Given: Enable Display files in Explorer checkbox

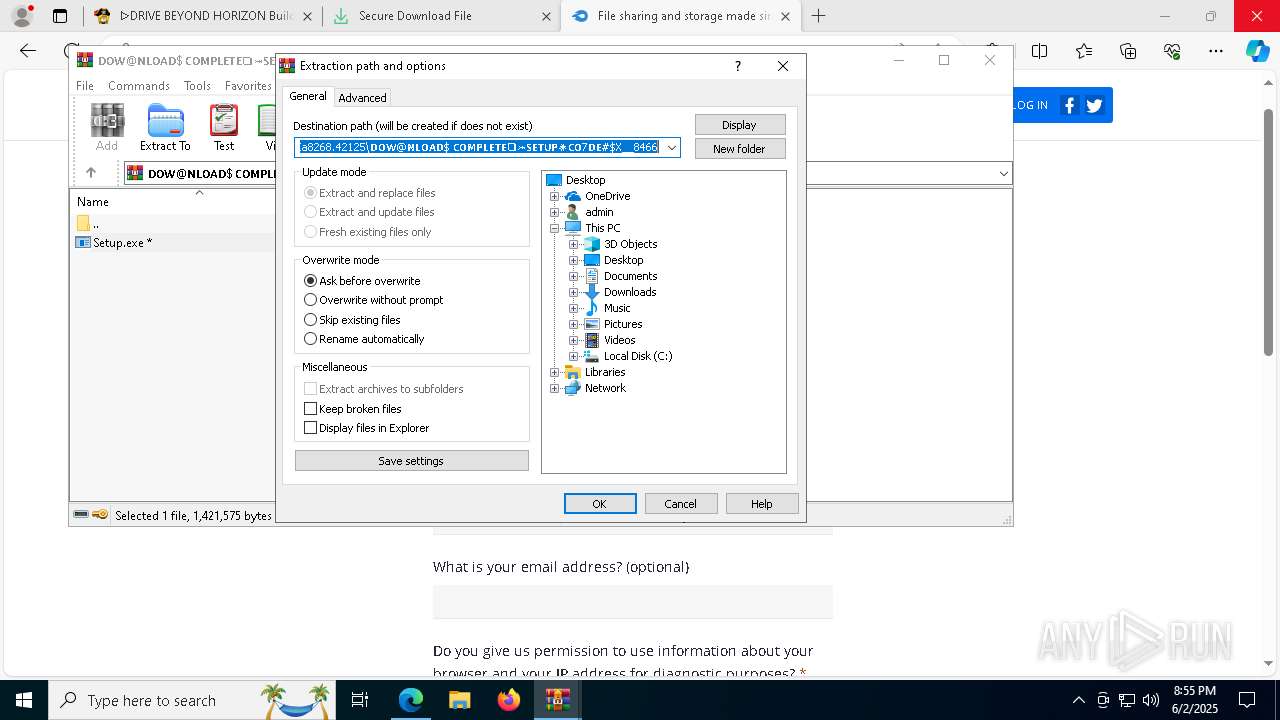Looking at the screenshot, I should pos(310,428).
